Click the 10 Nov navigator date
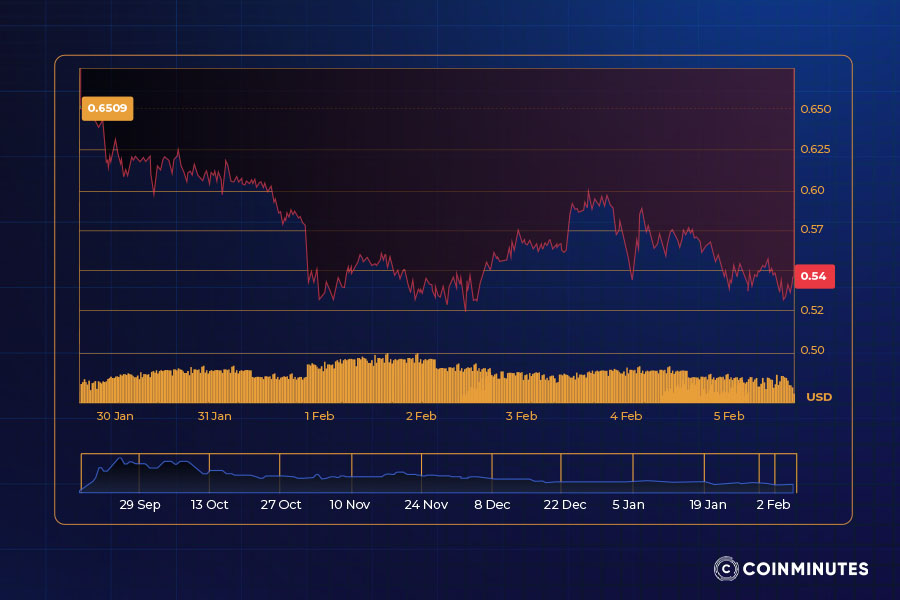 [350, 505]
